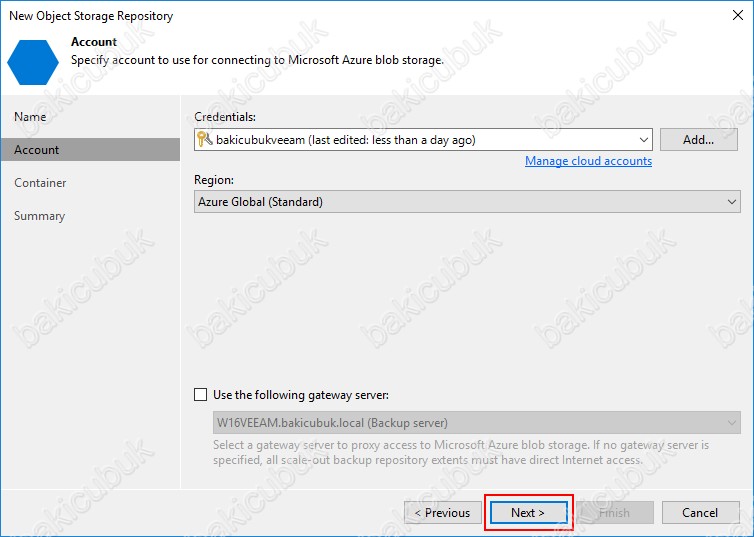Click the 'Use the following gateway server:' label
Screen dimensions: 754x537
[x=301, y=395]
